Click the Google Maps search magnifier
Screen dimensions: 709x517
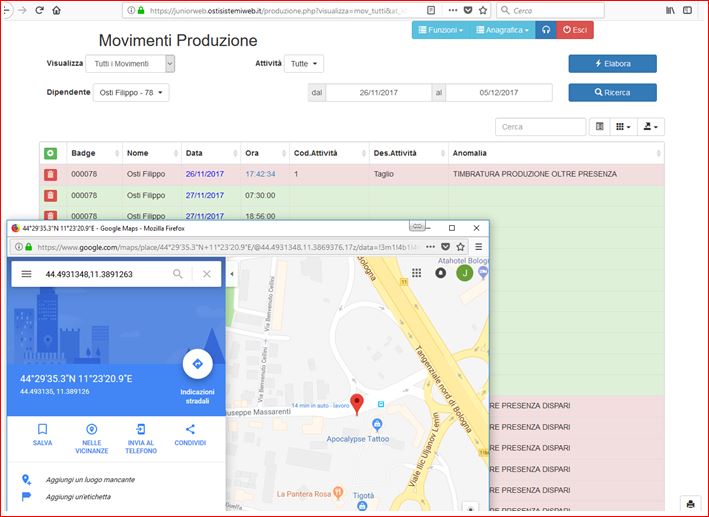click(x=178, y=274)
